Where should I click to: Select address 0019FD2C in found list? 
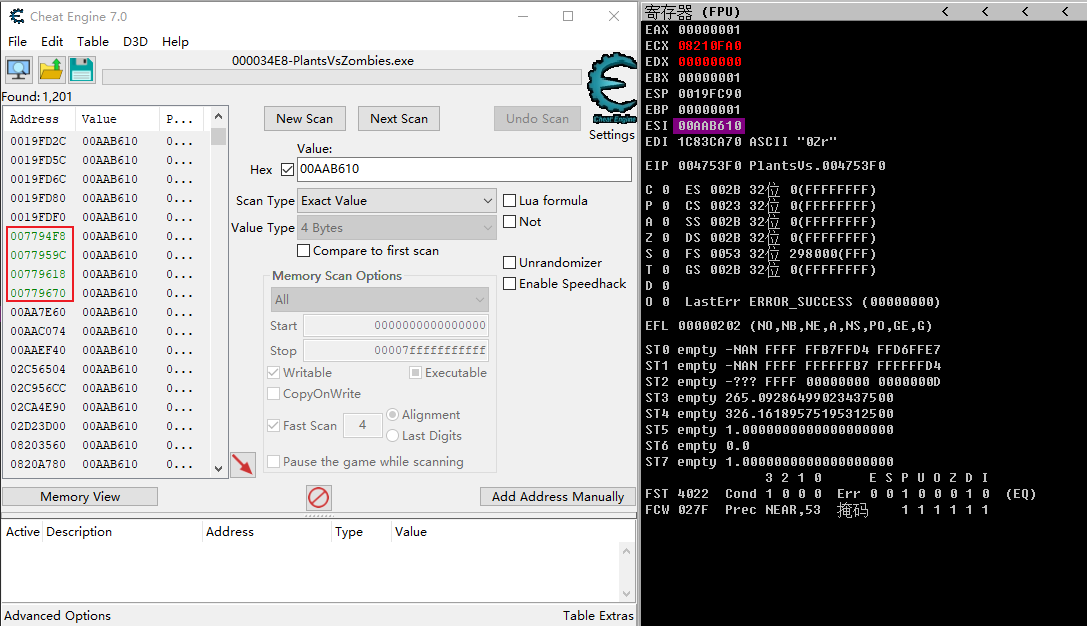(38, 141)
